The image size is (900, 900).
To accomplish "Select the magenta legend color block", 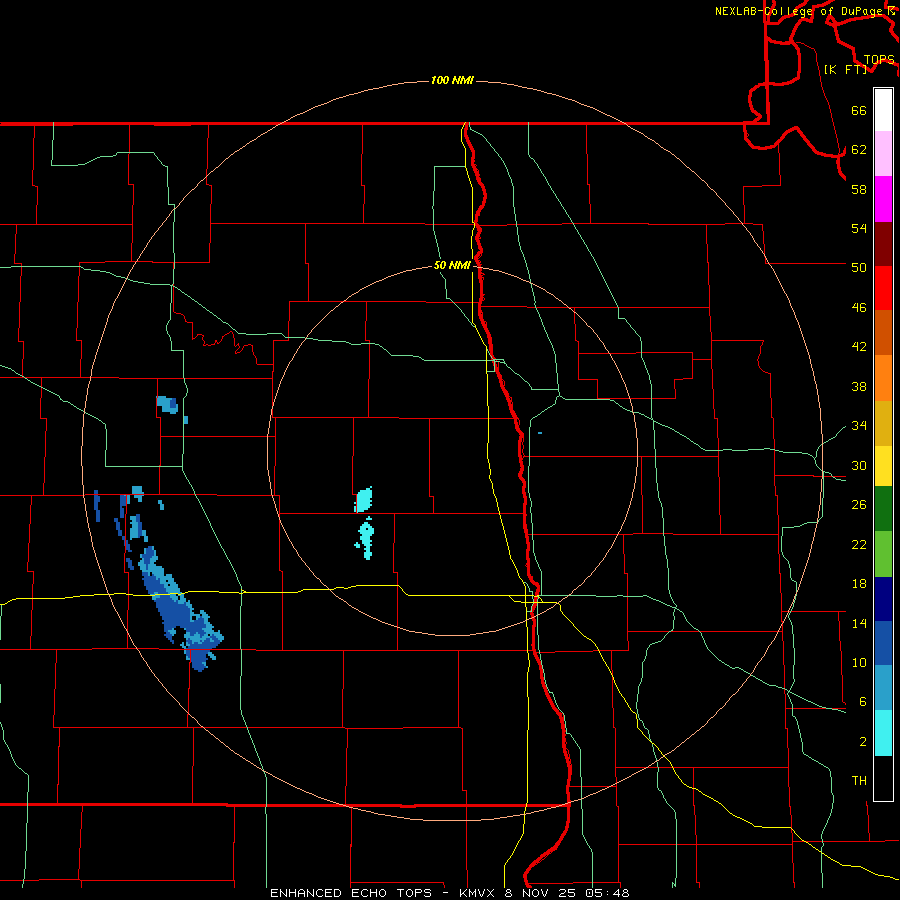I will coord(883,199).
